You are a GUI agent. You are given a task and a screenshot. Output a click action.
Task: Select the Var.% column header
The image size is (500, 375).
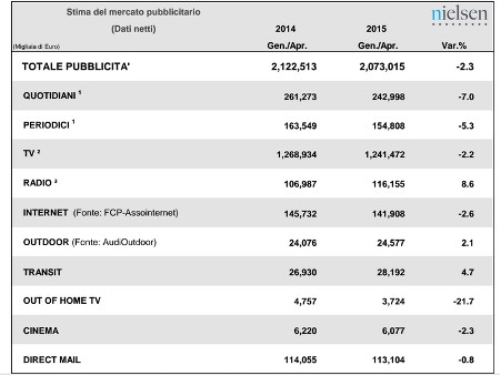454,46
